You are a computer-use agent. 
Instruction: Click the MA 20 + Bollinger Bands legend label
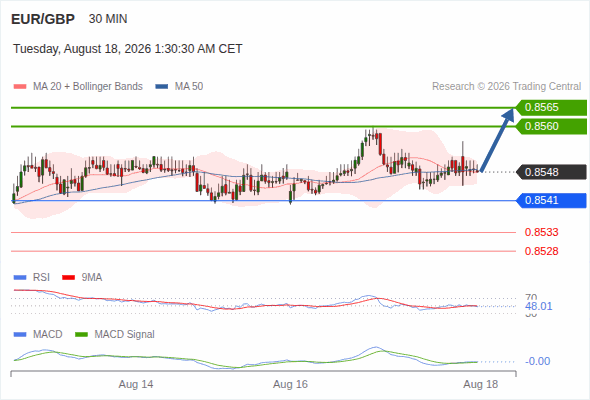point(88,87)
